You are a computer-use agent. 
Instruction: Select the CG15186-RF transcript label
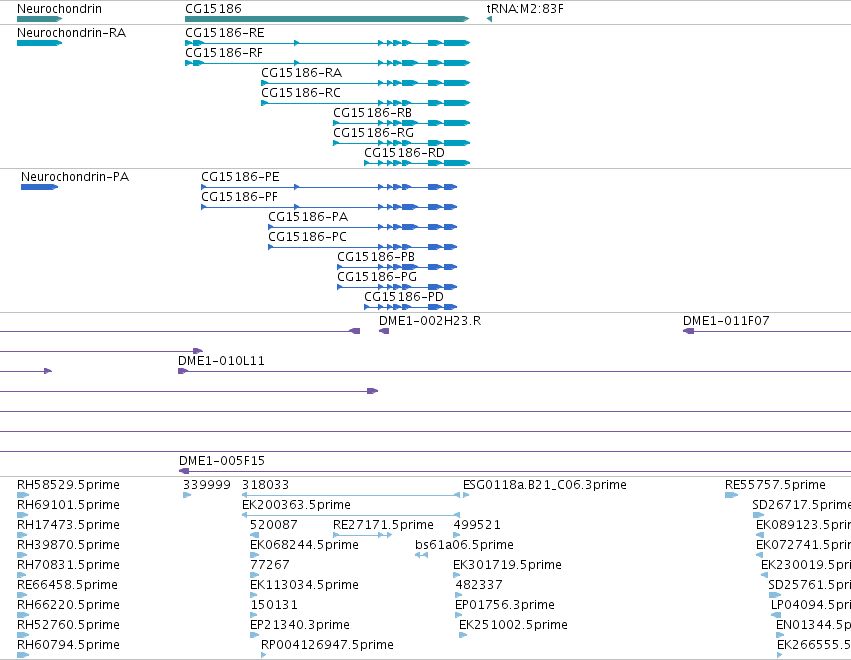click(x=224, y=53)
